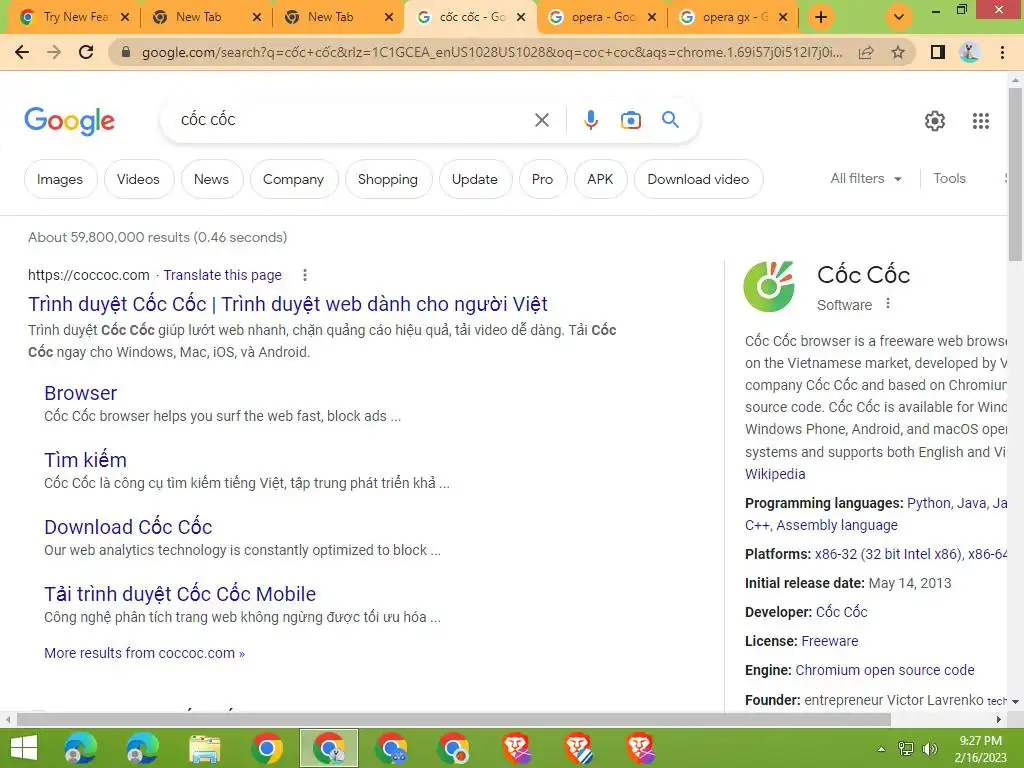Click the Cốc Cốc logo thumbnail
Viewport: 1024px width, 768px height.
click(x=770, y=286)
